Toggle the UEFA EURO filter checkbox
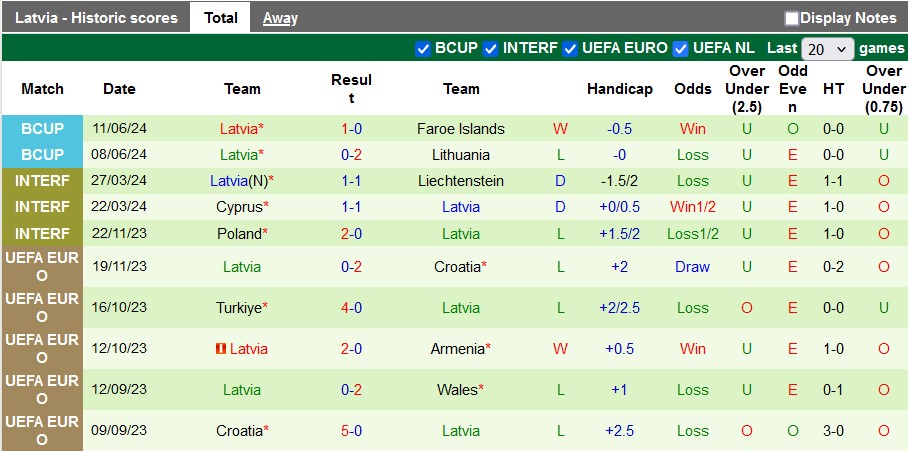The image size is (908, 451). (570, 48)
